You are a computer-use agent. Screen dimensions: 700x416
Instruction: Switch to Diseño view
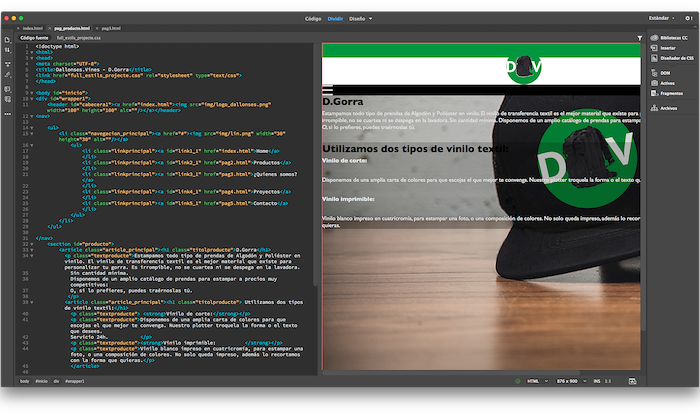pyautogui.click(x=357, y=19)
